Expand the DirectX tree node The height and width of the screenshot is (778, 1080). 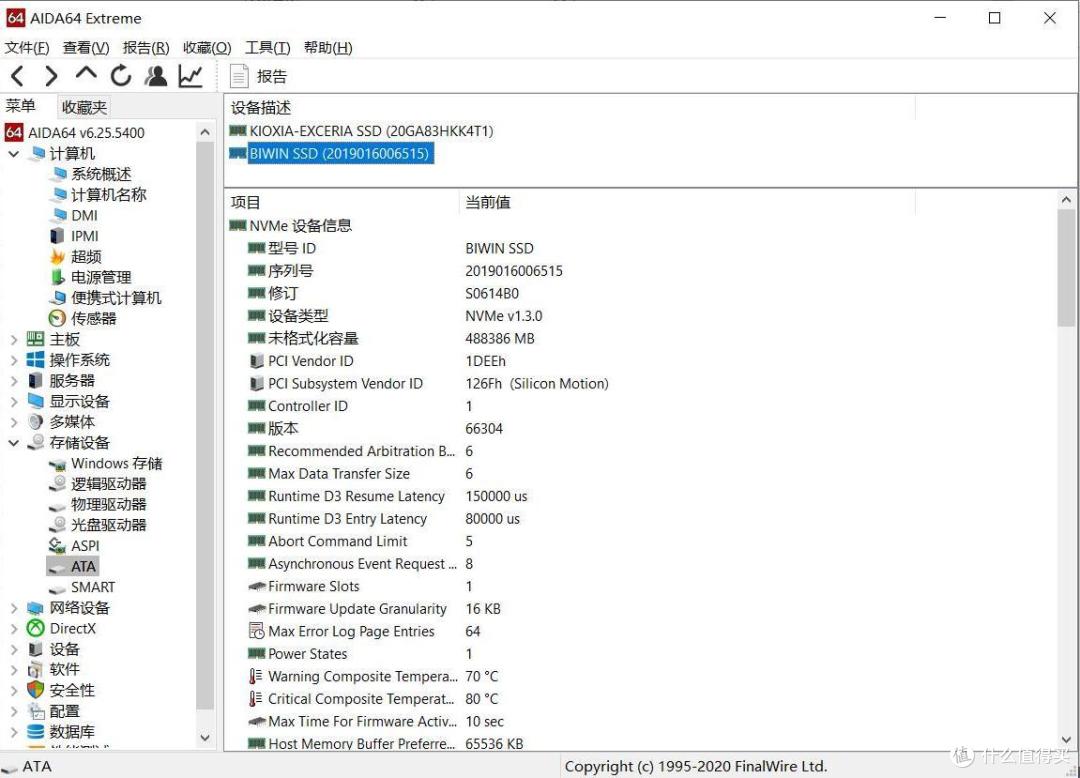pyautogui.click(x=14, y=629)
